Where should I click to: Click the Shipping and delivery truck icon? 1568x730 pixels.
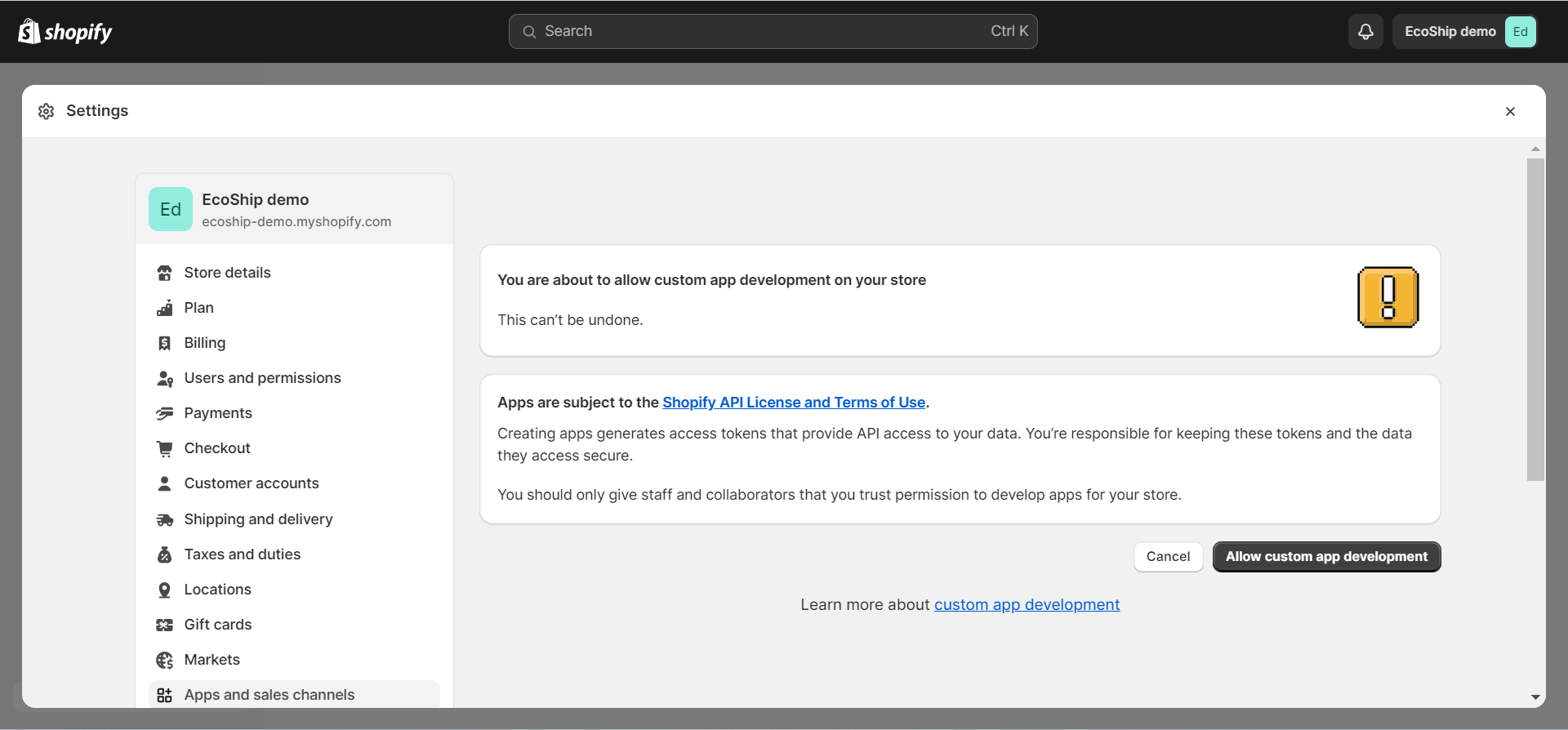tap(165, 519)
